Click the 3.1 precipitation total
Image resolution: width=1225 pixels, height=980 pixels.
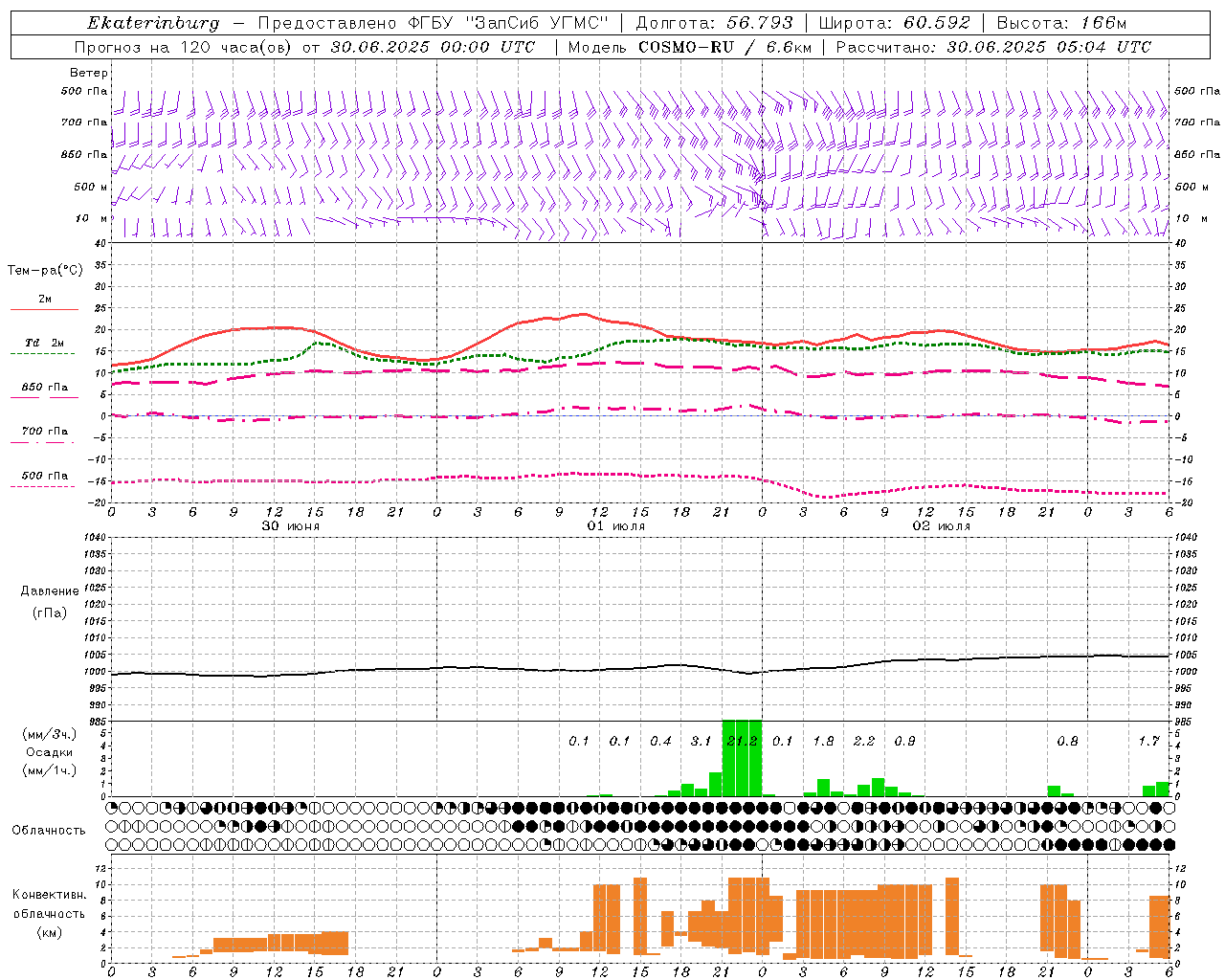point(701,742)
